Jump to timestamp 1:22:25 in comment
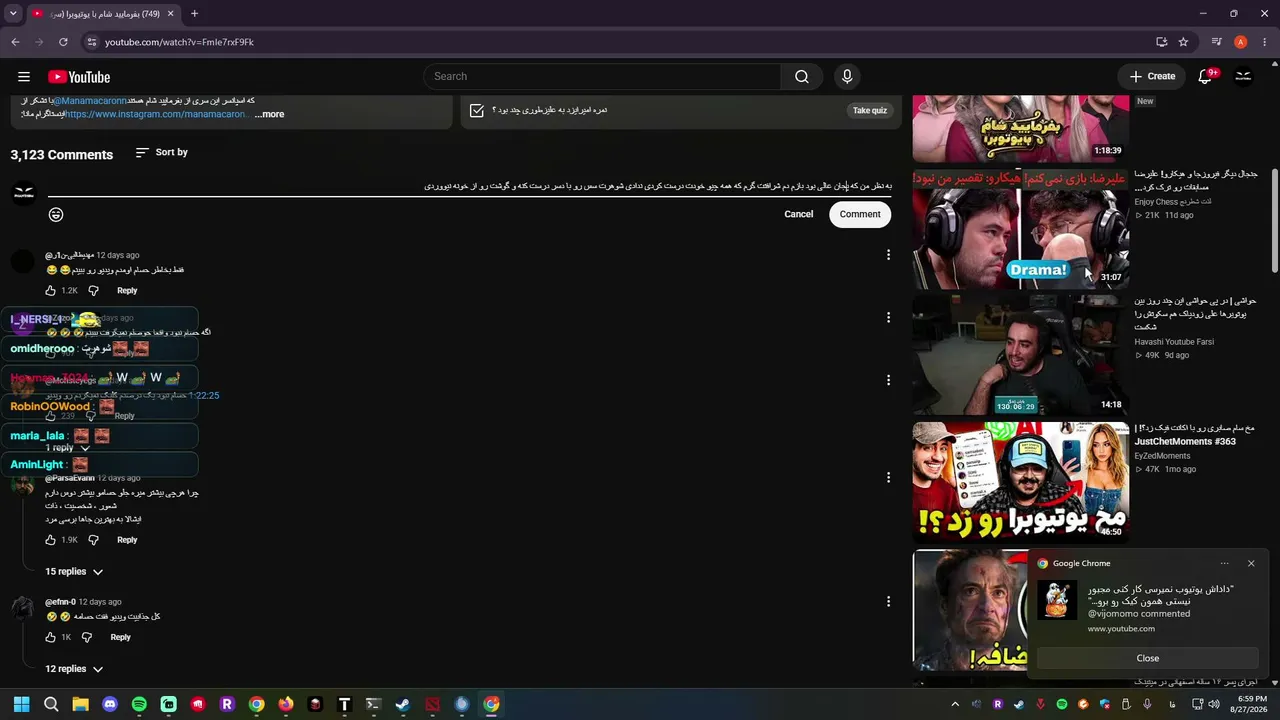 click(203, 396)
